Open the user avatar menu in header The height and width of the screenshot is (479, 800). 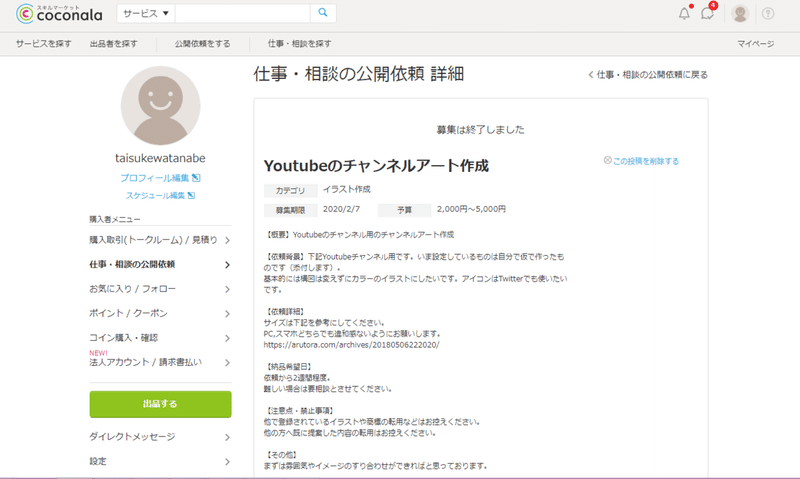click(x=740, y=14)
